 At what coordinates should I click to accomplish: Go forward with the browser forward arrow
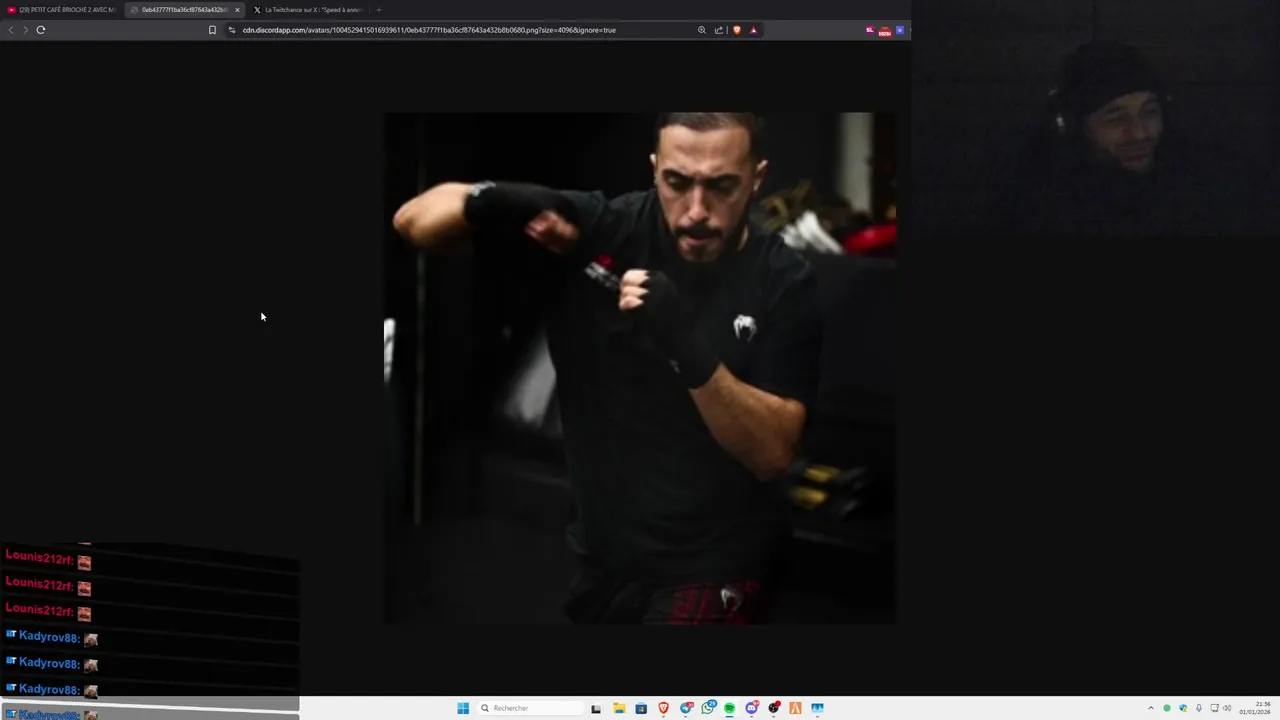point(26,30)
